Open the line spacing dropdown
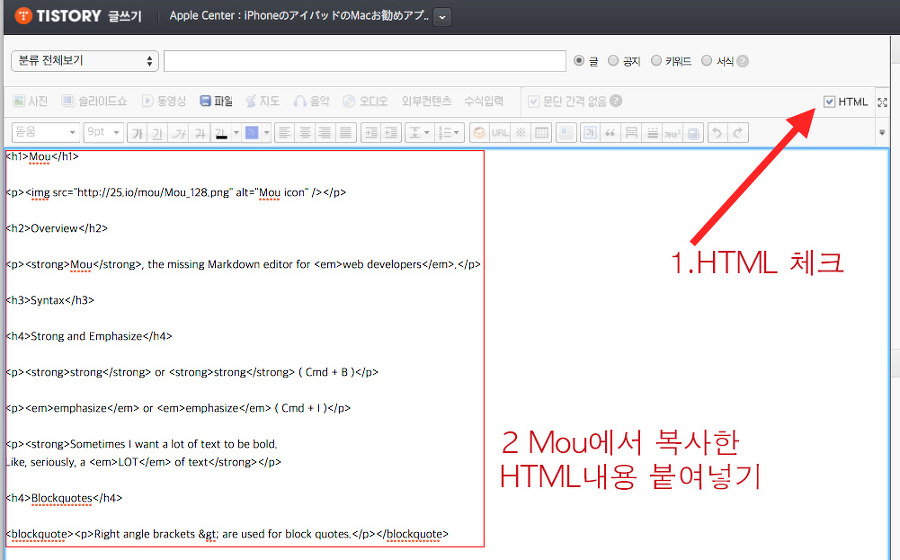This screenshot has height=560, width=900. click(x=419, y=133)
